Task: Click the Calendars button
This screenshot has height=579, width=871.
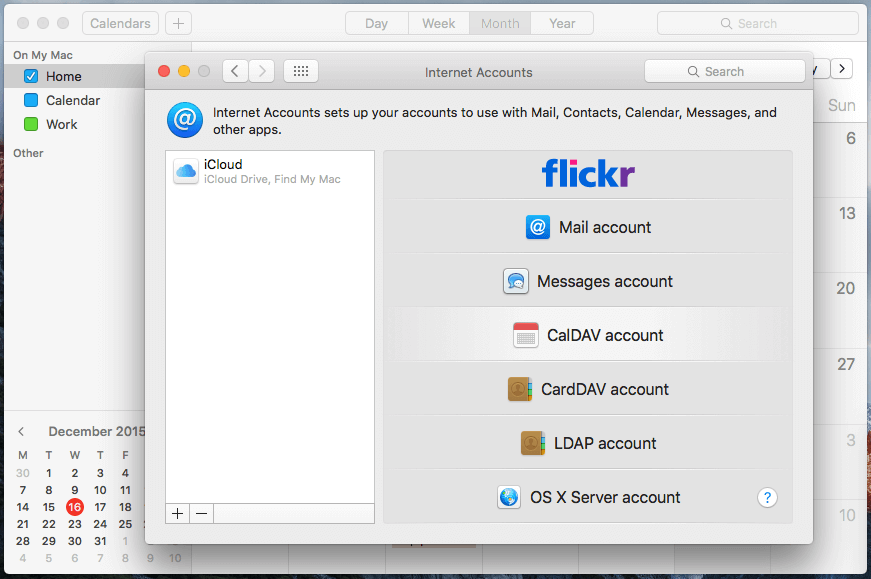Action: [121, 23]
